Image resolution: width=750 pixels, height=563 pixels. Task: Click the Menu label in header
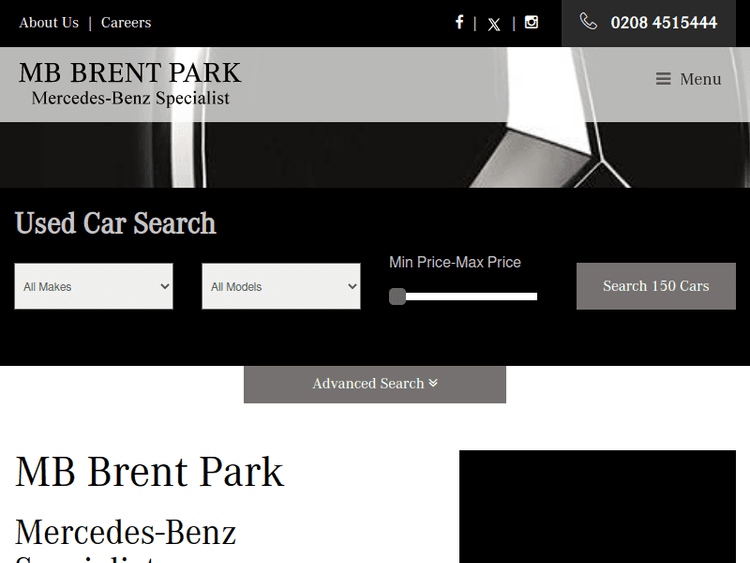point(700,79)
